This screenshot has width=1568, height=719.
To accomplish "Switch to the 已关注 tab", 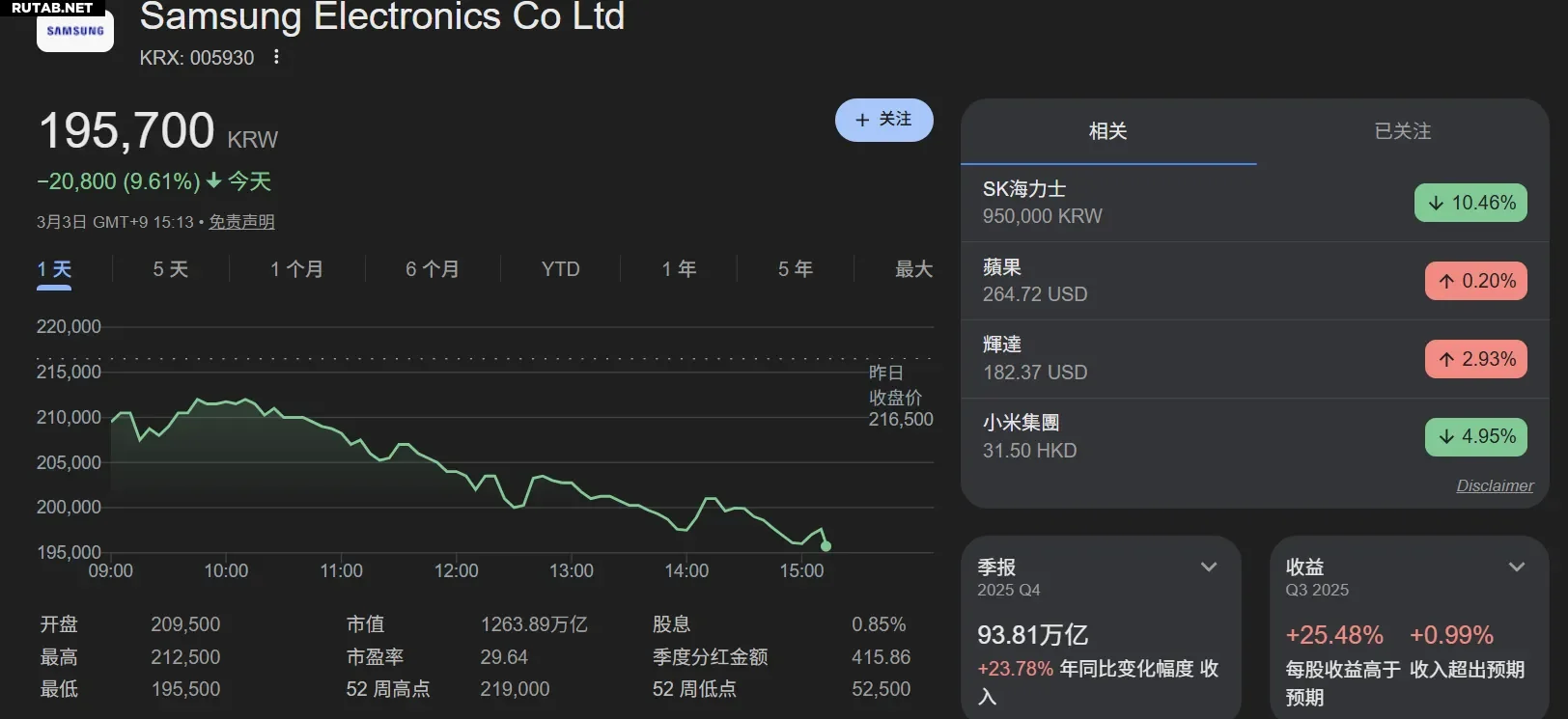I will click(1402, 131).
